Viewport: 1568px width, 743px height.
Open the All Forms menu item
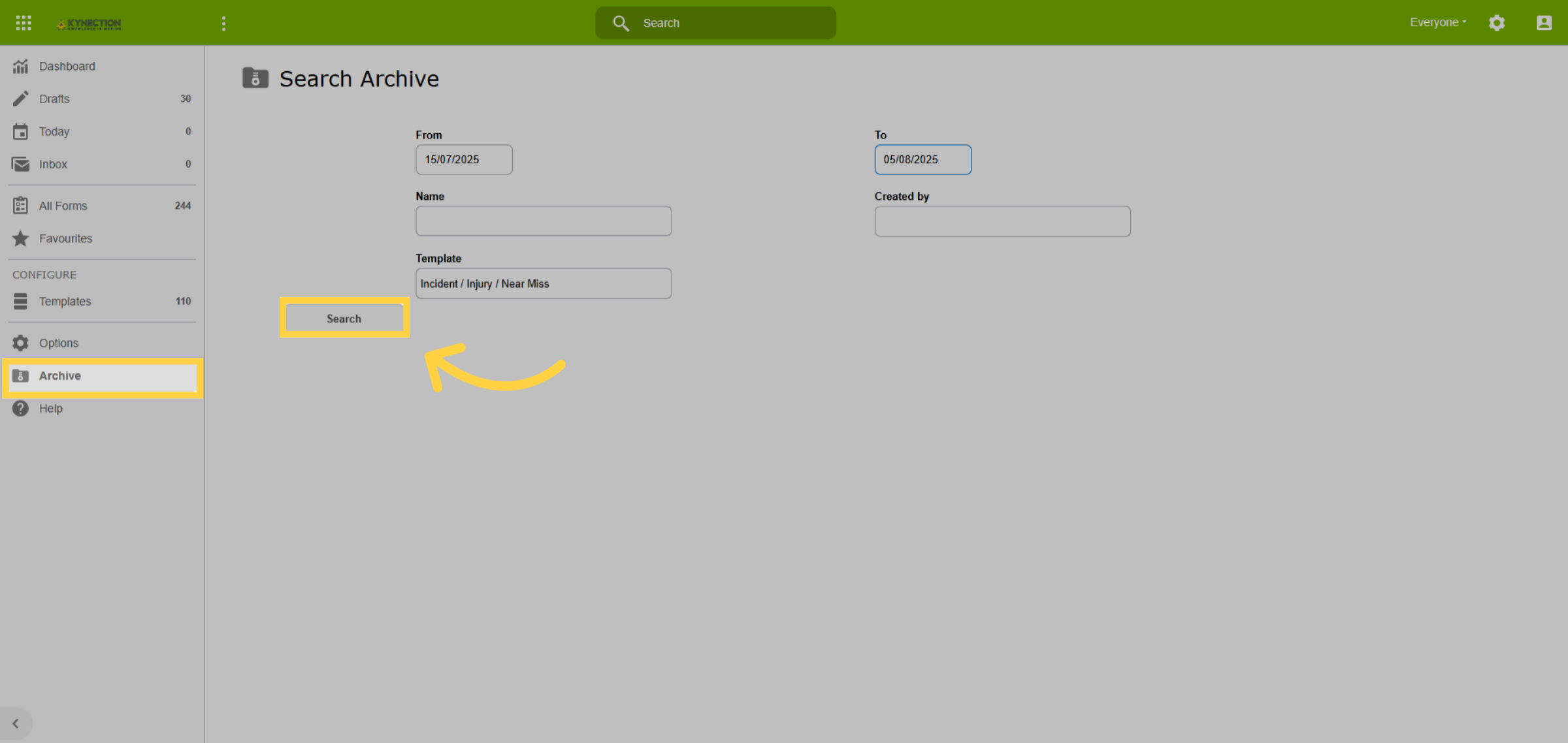click(x=102, y=206)
